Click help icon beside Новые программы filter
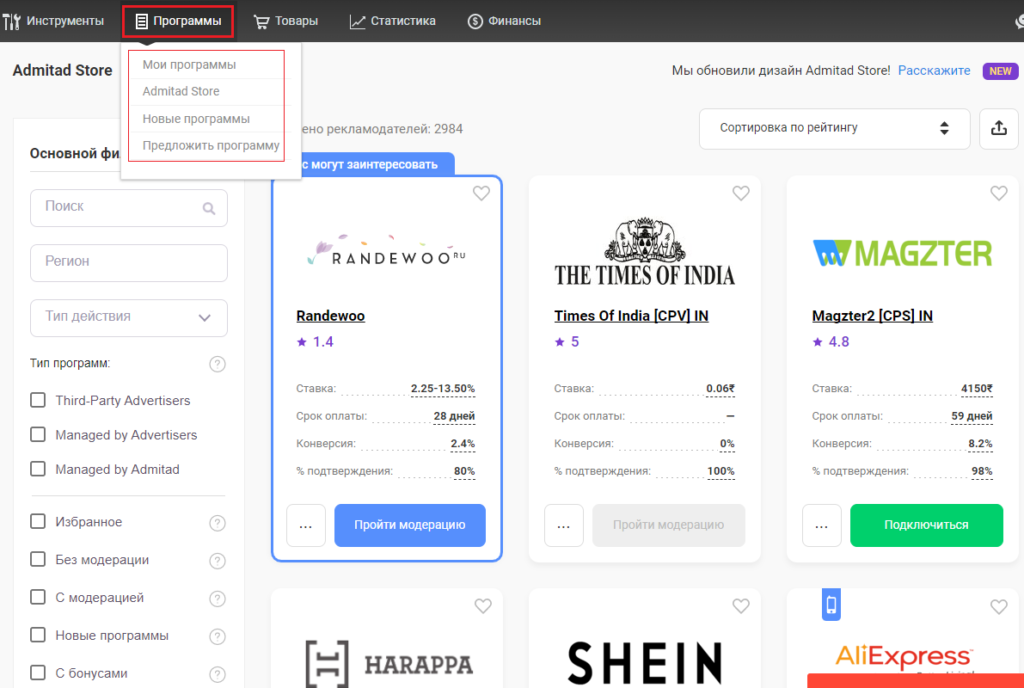 coord(217,636)
